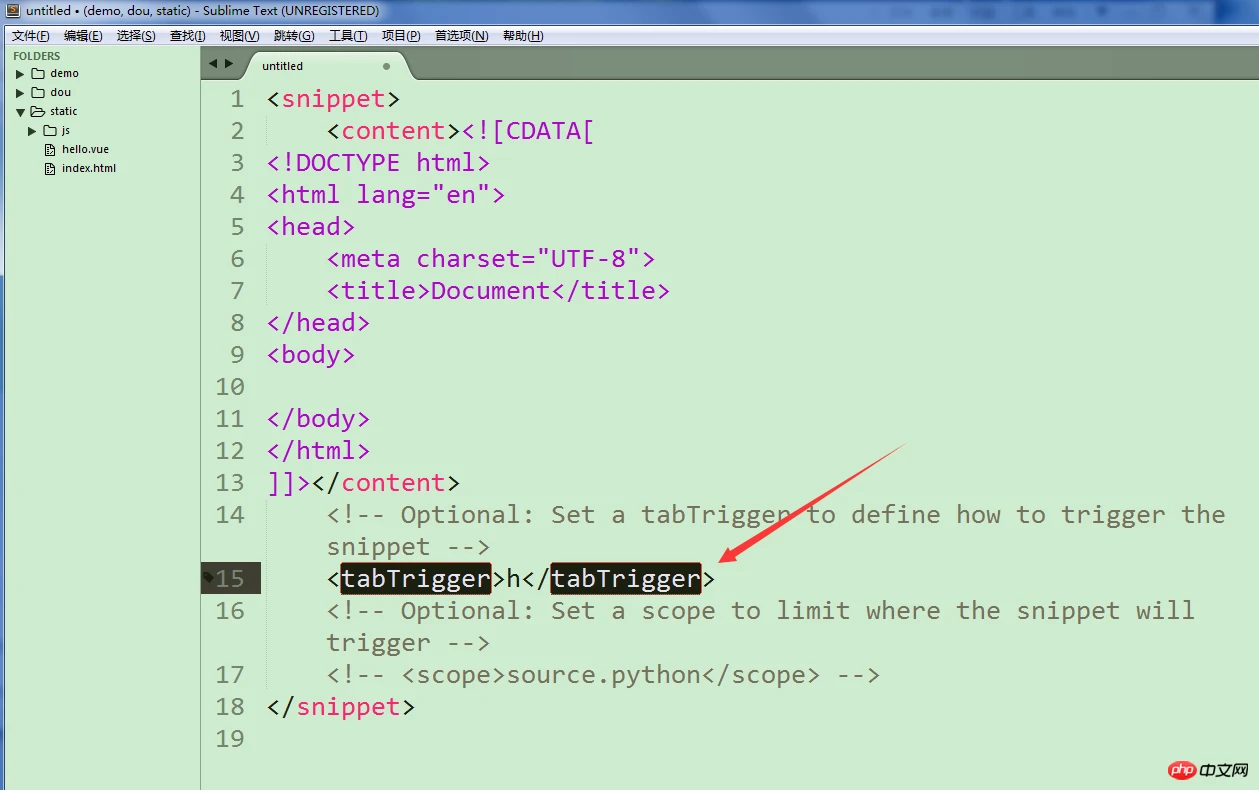Screen dimensions: 1259x790
Task: Click the index.html file icon
Action: pyautogui.click(x=51, y=168)
